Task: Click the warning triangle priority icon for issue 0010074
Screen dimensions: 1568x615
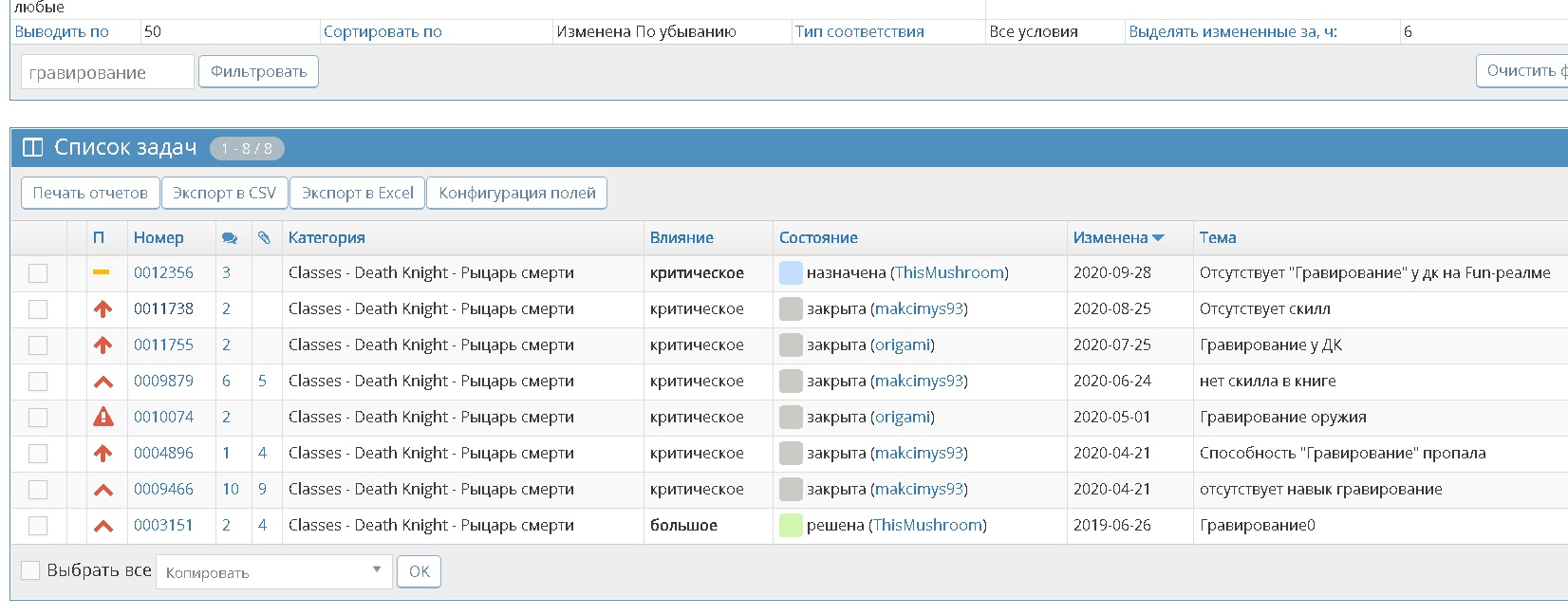Action: (103, 418)
